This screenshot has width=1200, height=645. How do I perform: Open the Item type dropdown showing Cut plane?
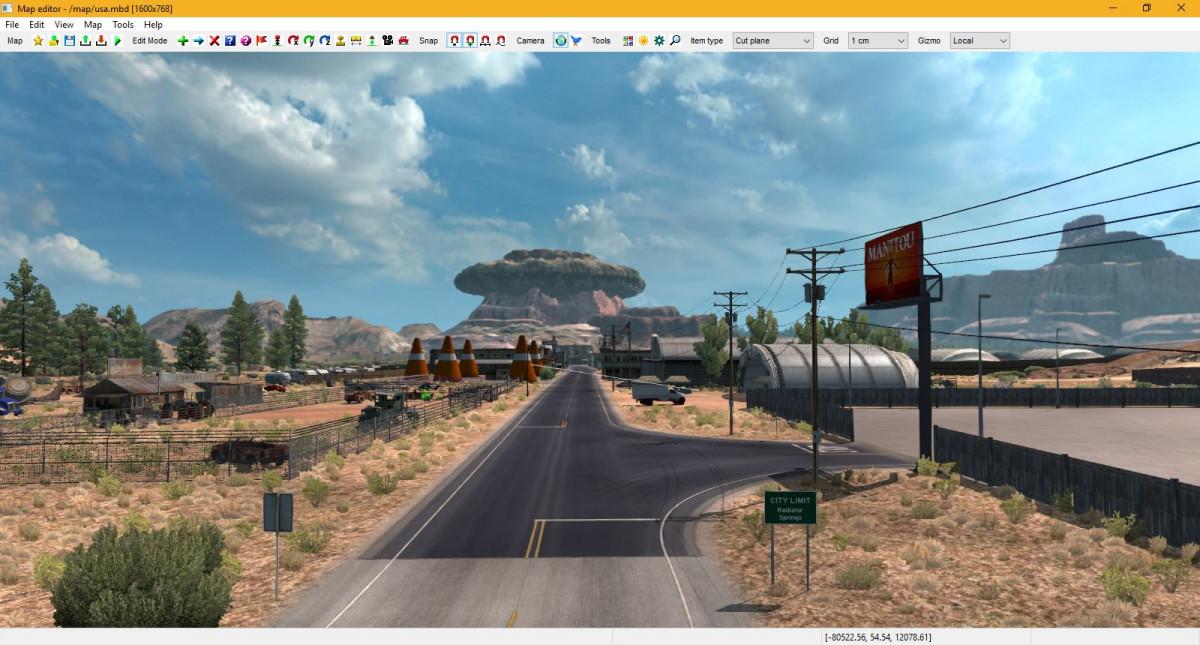pos(772,41)
